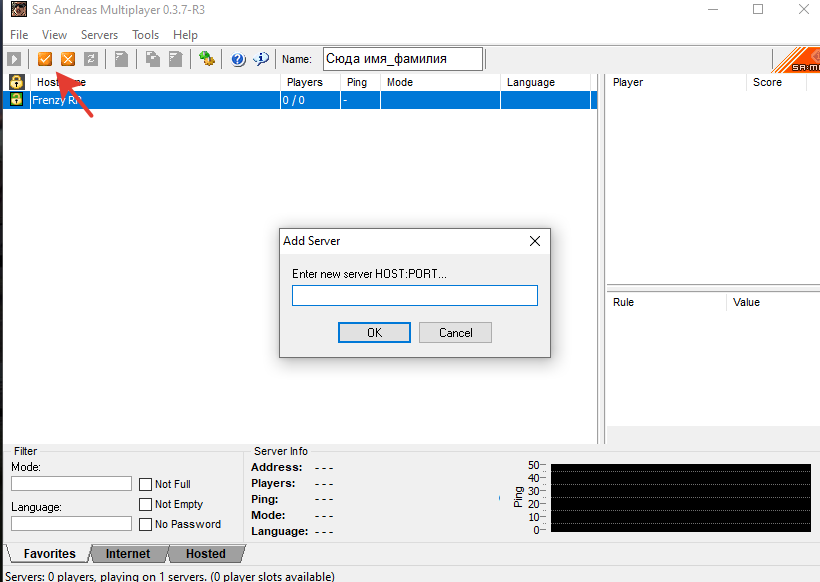Click Cancel in Add Server dialog

(455, 333)
